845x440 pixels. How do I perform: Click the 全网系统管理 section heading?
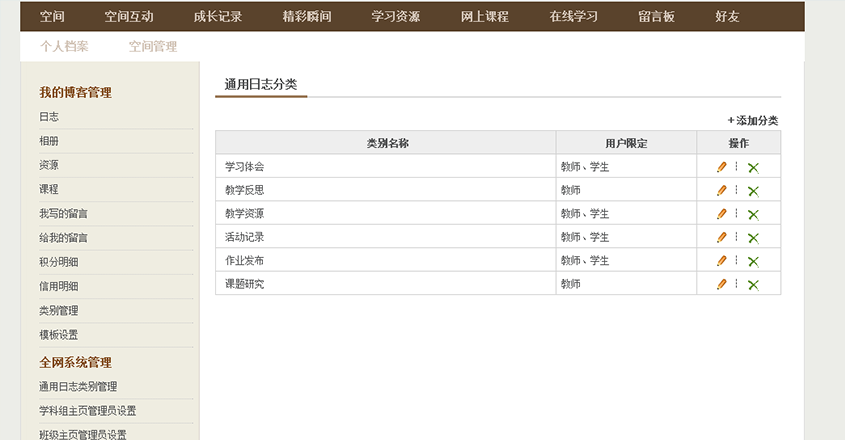[x=75, y=362]
